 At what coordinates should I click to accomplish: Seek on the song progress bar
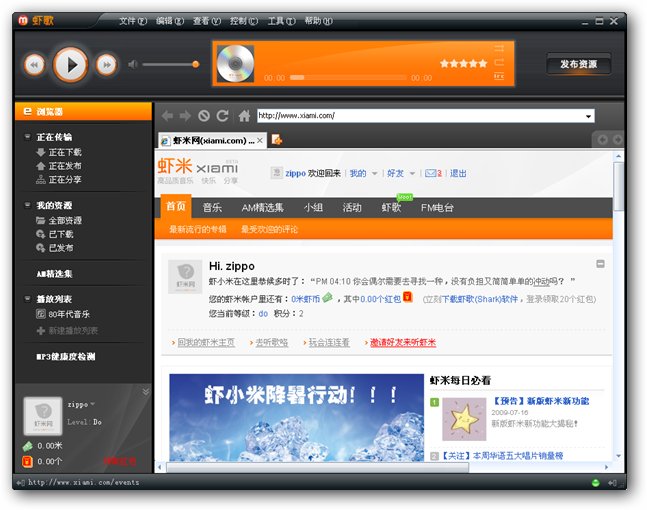tap(348, 78)
